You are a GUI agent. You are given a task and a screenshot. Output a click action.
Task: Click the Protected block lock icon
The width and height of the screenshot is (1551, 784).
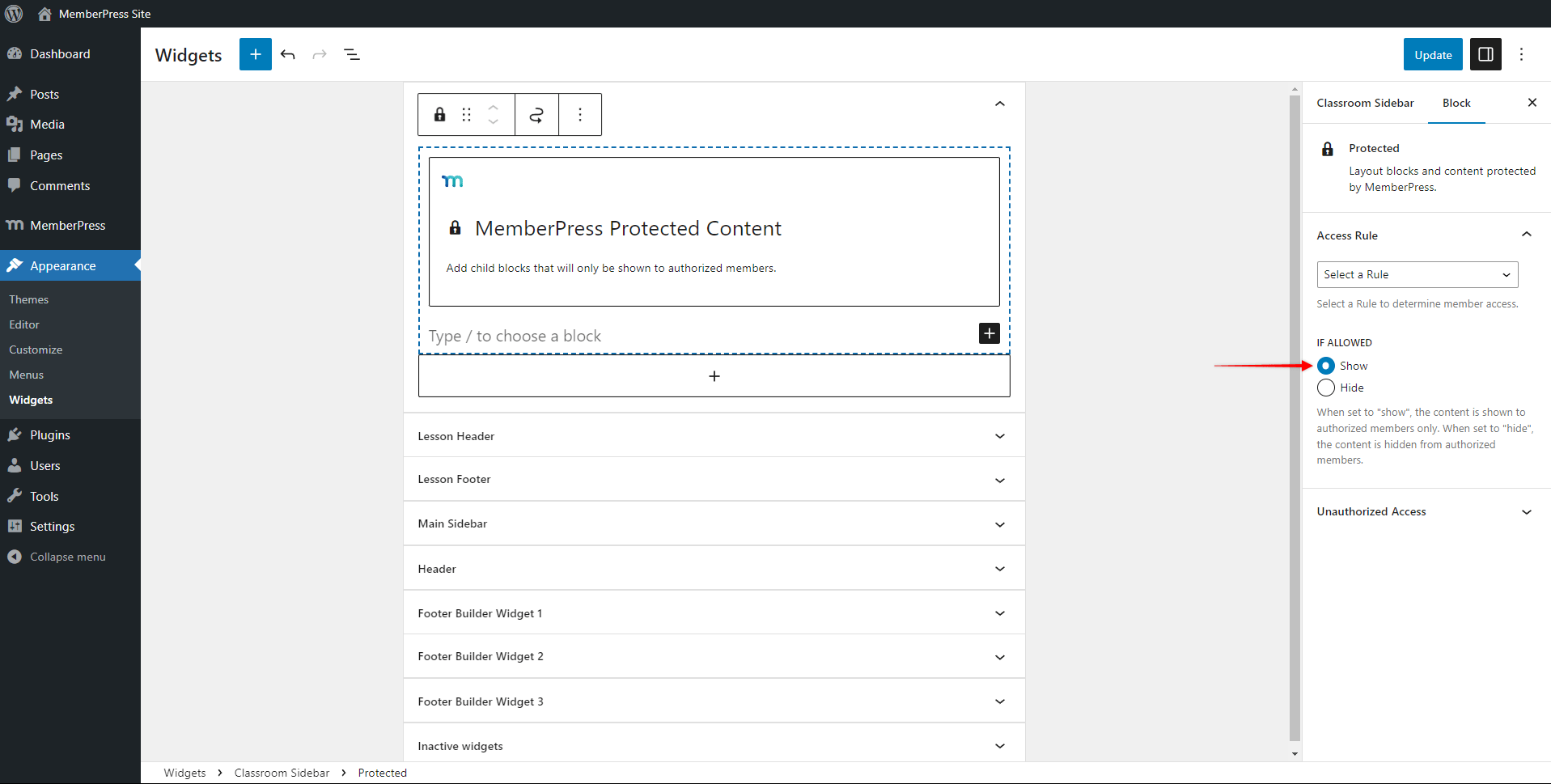pos(439,114)
